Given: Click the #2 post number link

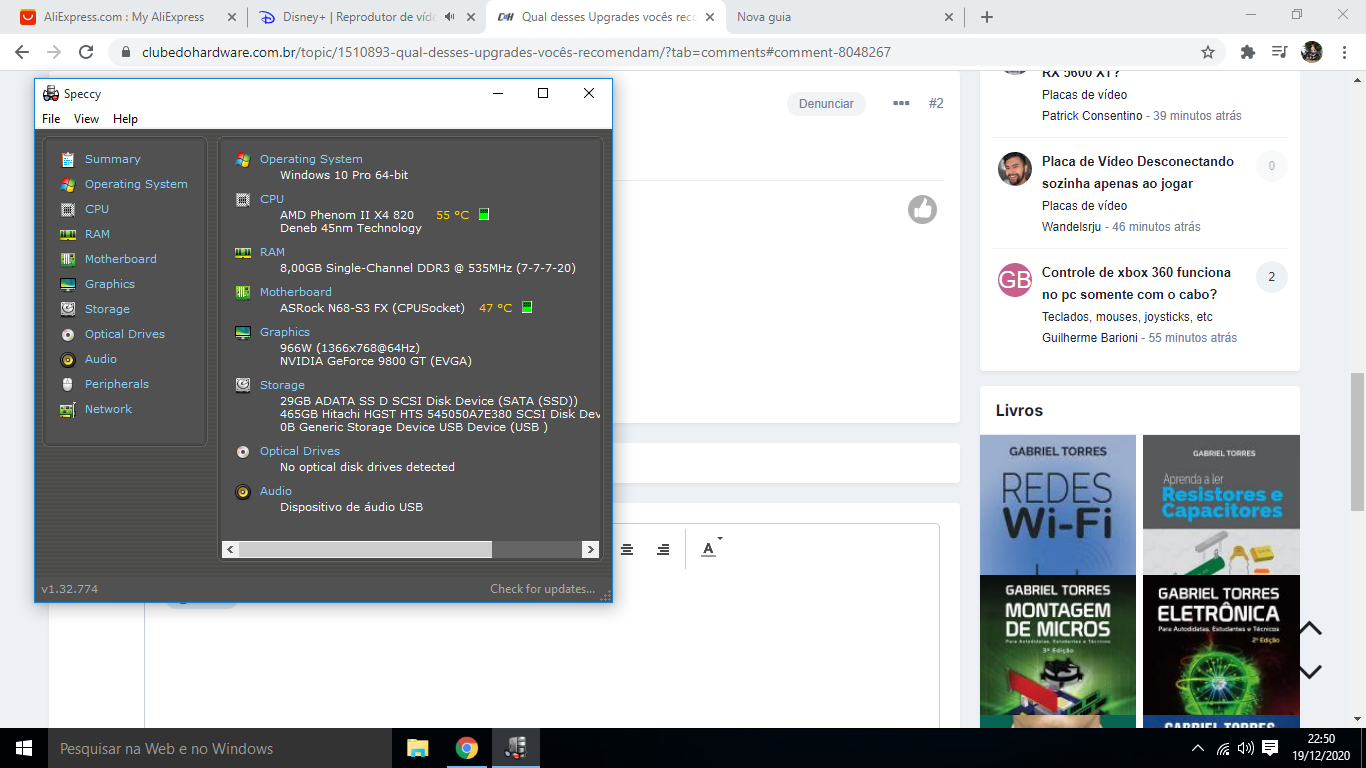Looking at the screenshot, I should [x=936, y=103].
